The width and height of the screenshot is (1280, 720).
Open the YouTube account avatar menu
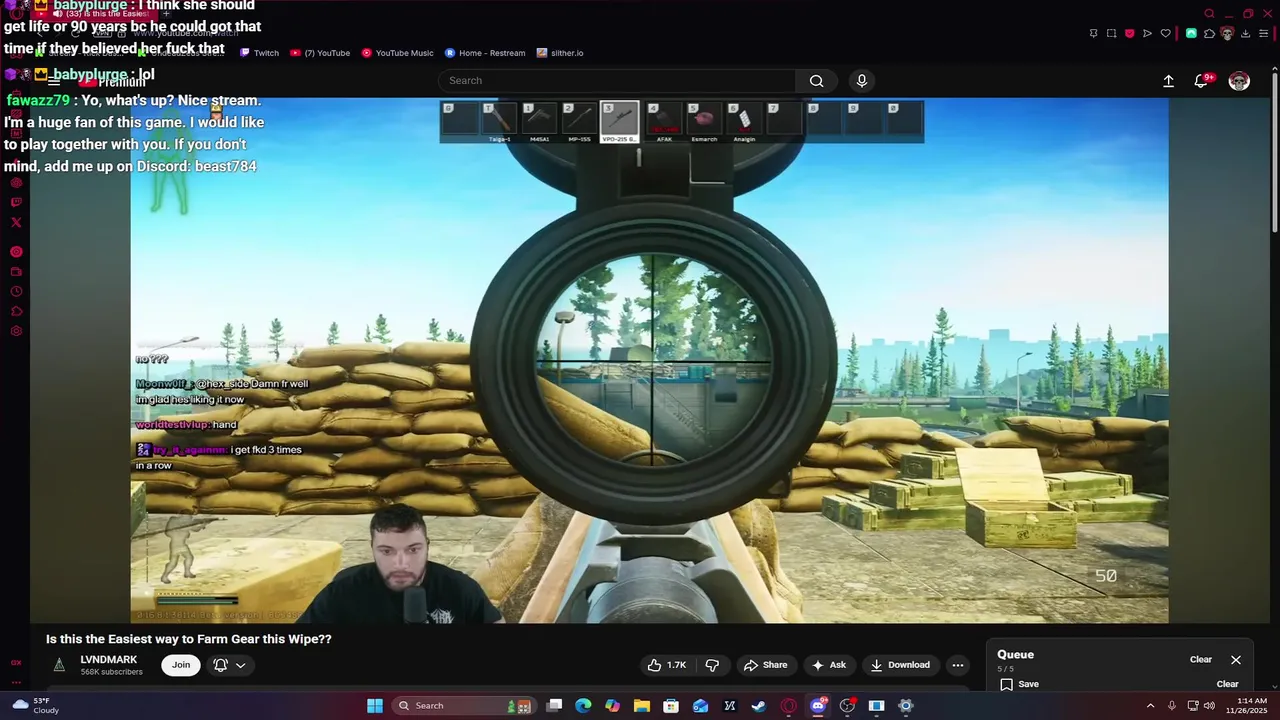click(x=1239, y=81)
